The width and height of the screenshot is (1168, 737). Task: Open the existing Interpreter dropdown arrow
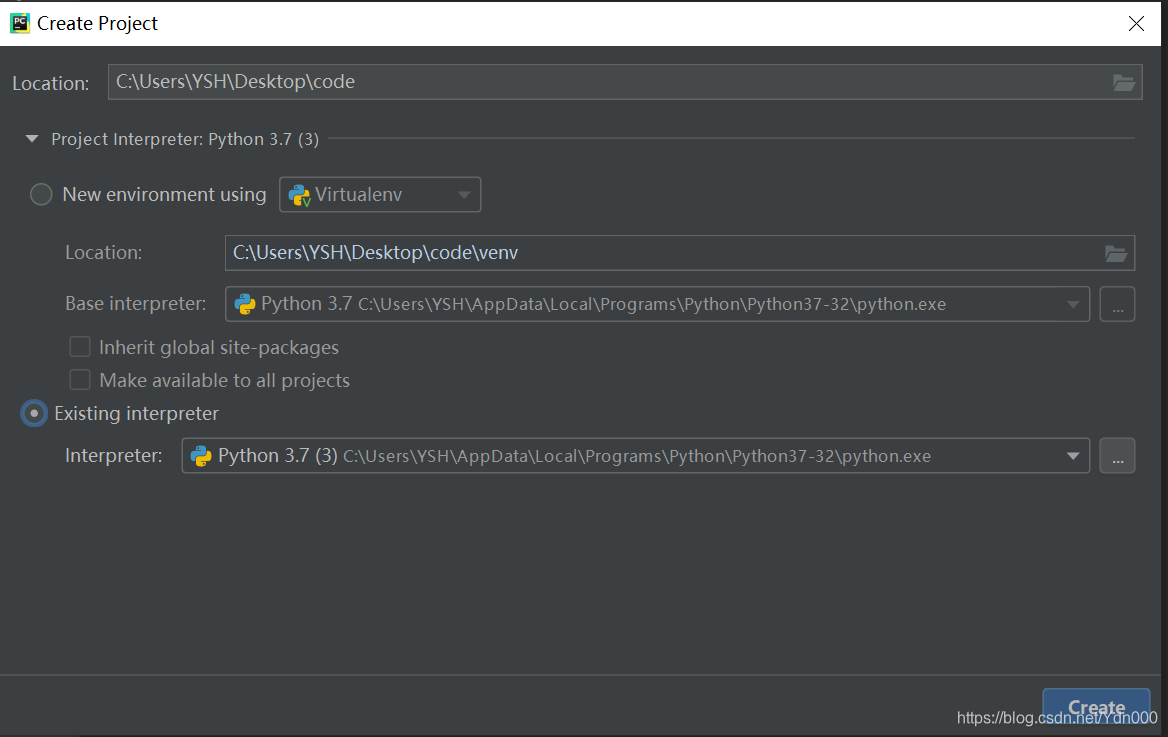pyautogui.click(x=1073, y=456)
